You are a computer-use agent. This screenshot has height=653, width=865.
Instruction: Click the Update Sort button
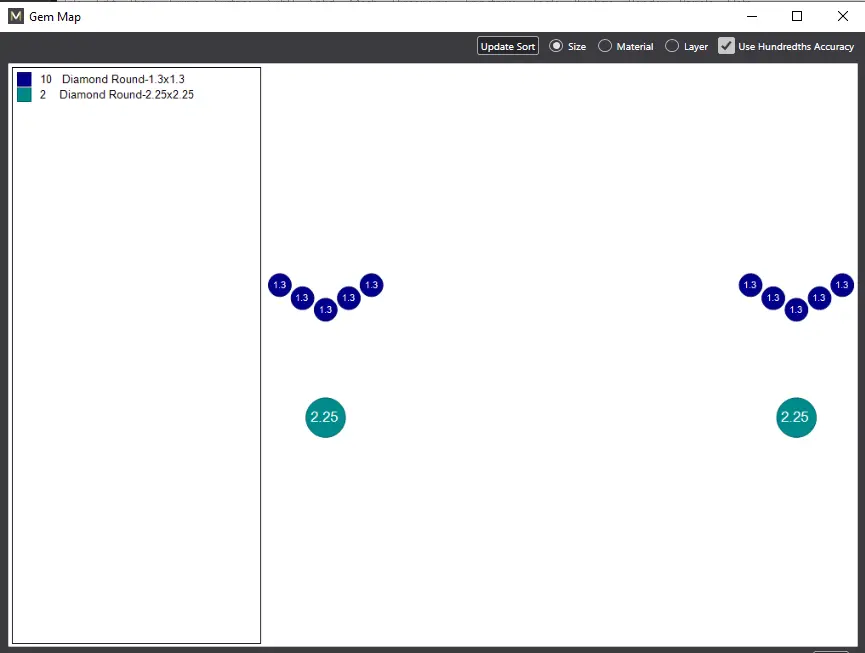pyautogui.click(x=507, y=46)
